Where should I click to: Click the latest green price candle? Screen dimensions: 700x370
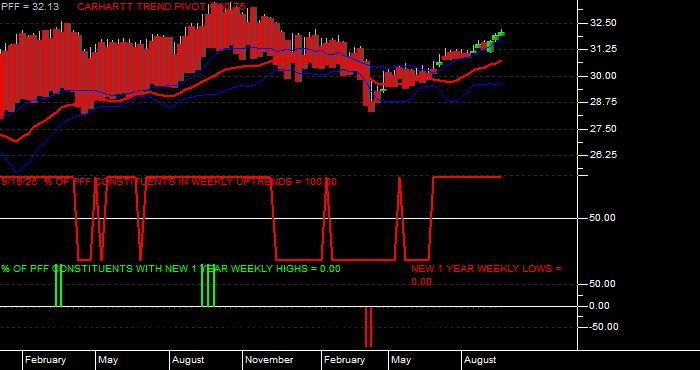[x=501, y=34]
